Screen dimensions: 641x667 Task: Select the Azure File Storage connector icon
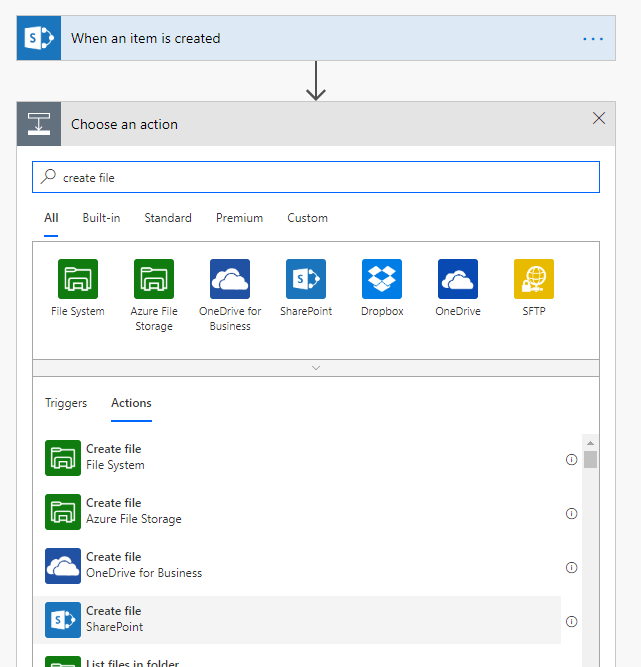pos(154,279)
